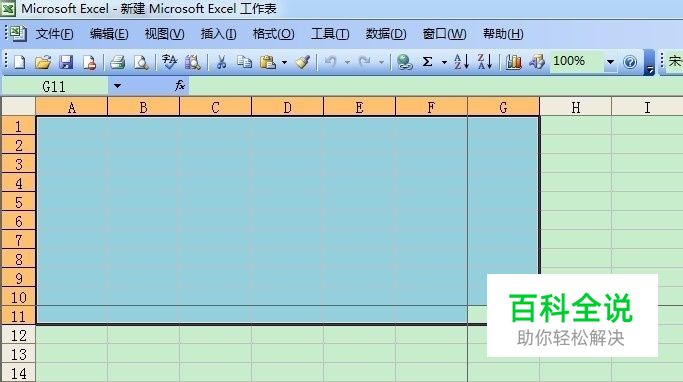The width and height of the screenshot is (683, 382).
Task: Click the Select All corner button
Action: point(18,107)
